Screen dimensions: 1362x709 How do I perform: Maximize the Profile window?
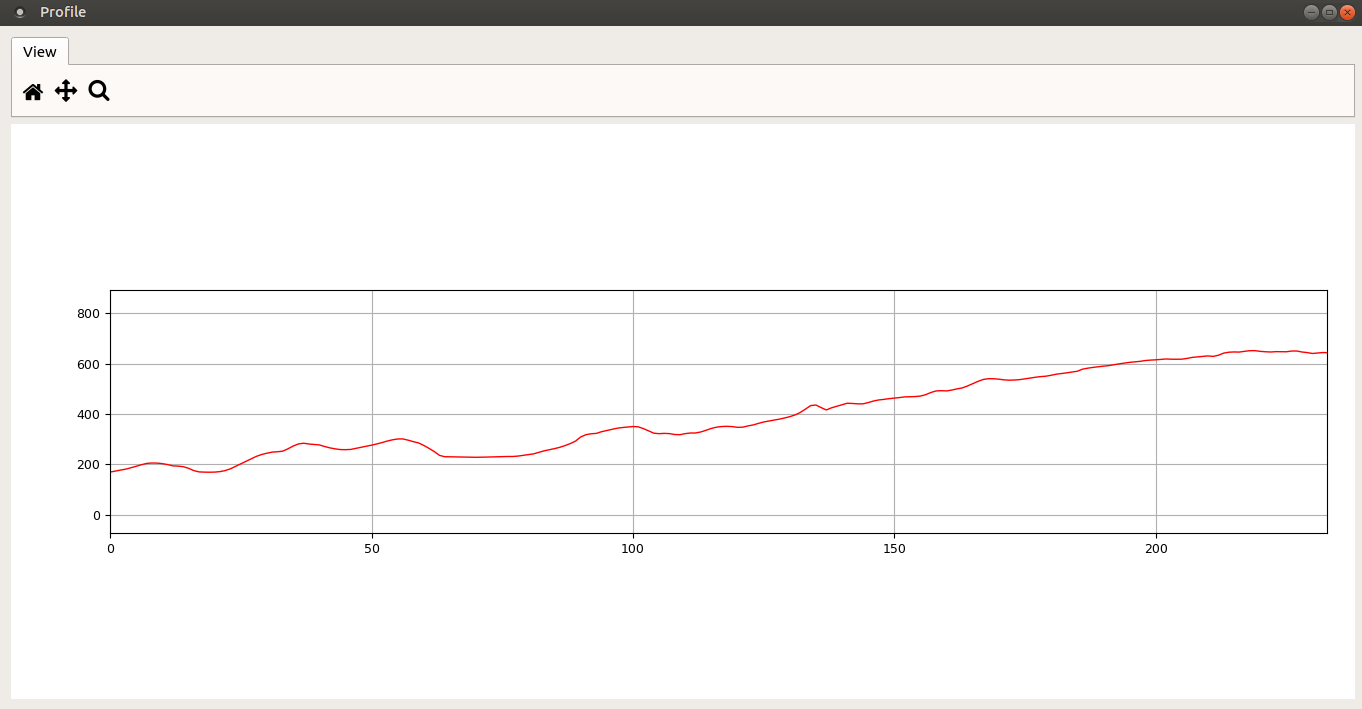1329,12
